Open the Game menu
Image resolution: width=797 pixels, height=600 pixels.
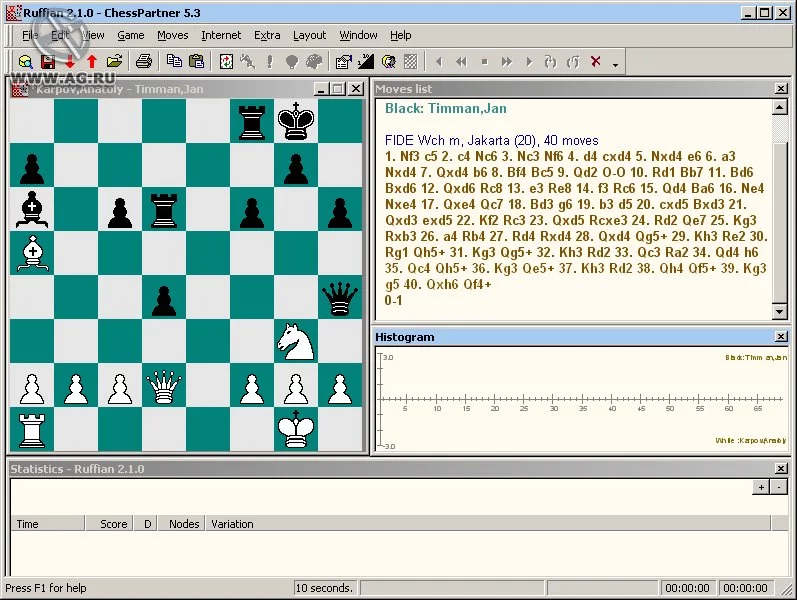(131, 35)
